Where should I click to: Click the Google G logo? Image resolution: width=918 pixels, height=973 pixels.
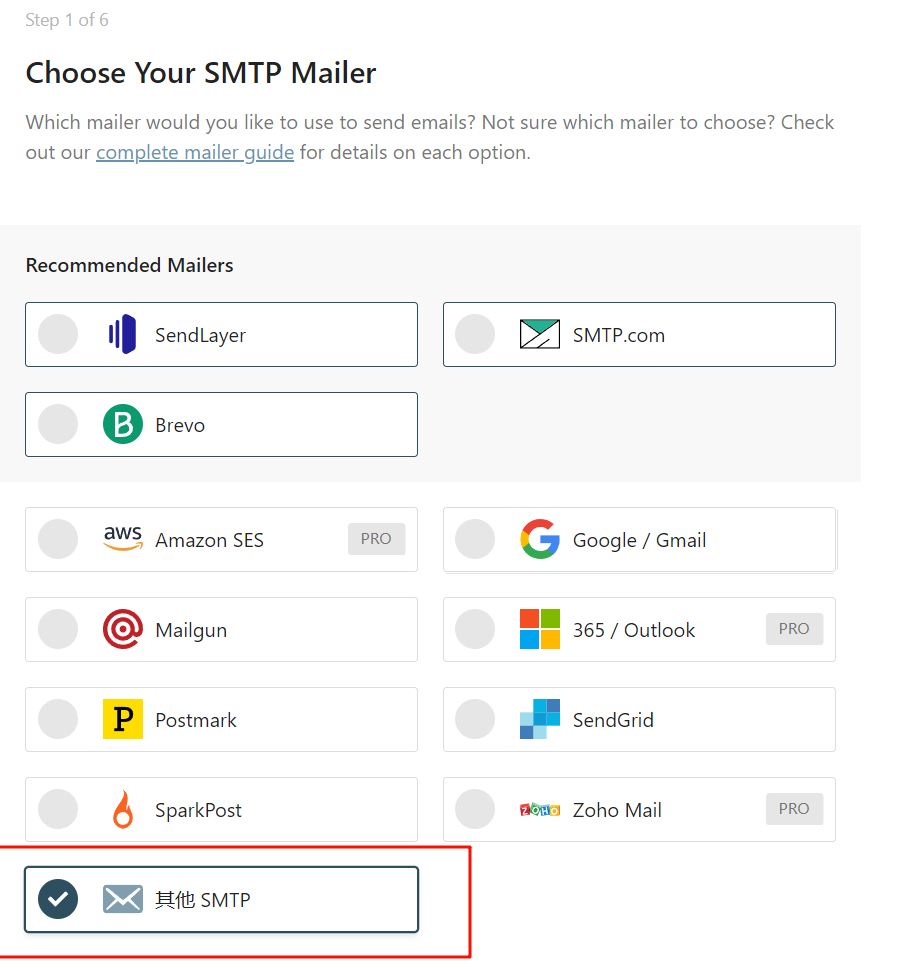[x=540, y=540]
